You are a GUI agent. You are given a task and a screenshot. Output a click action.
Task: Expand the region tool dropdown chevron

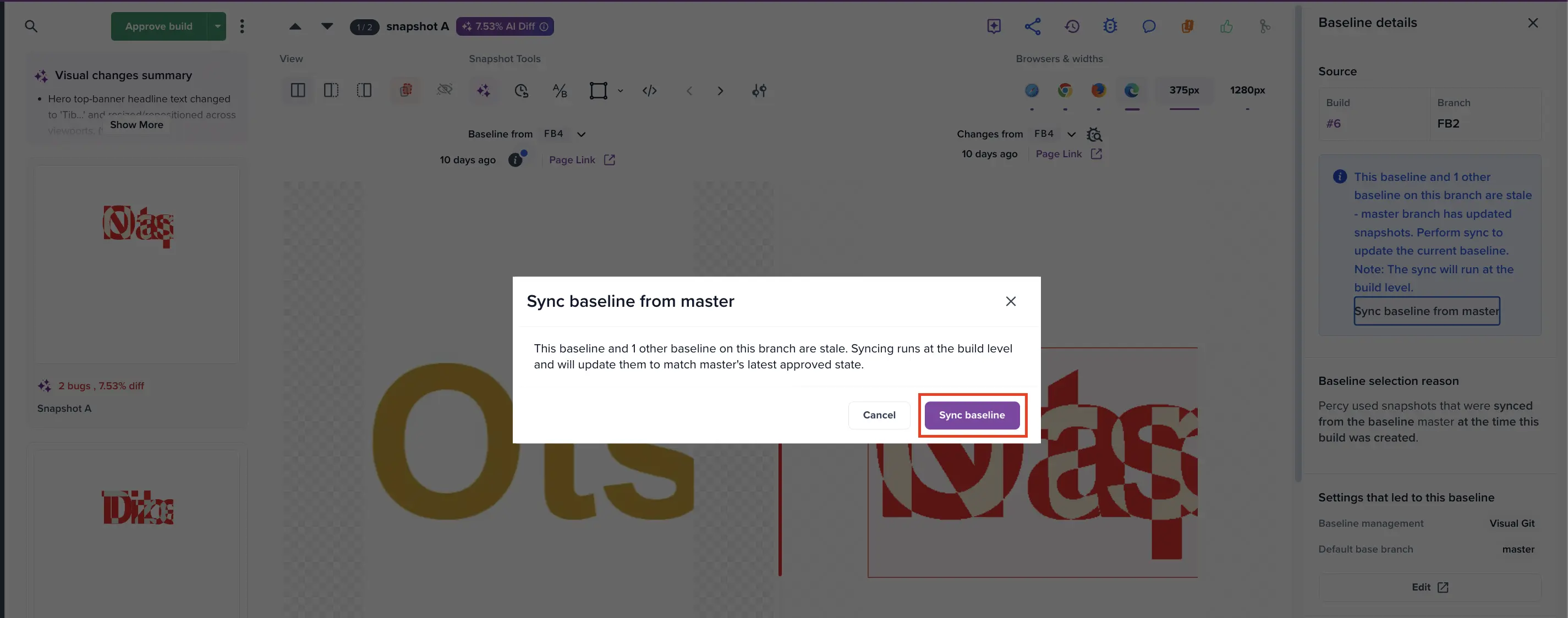(620, 91)
